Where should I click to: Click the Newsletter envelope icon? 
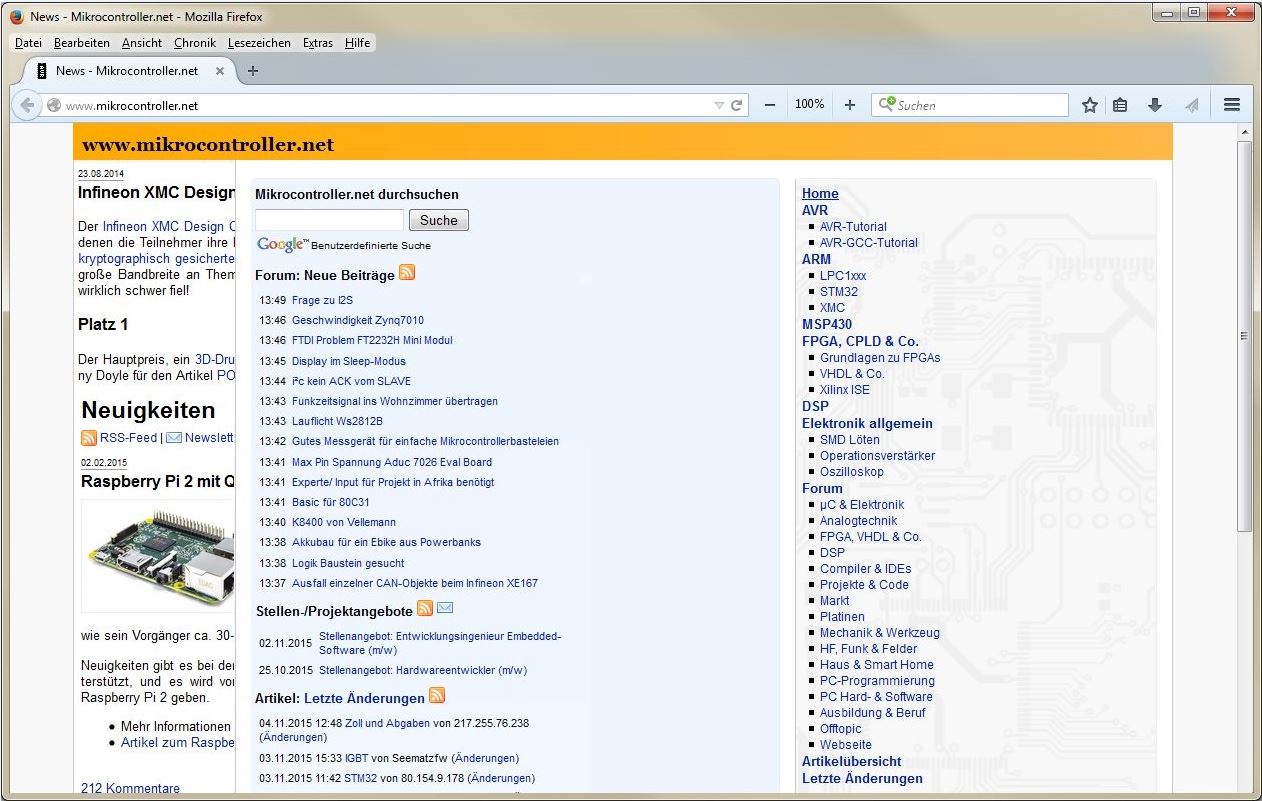(x=174, y=438)
